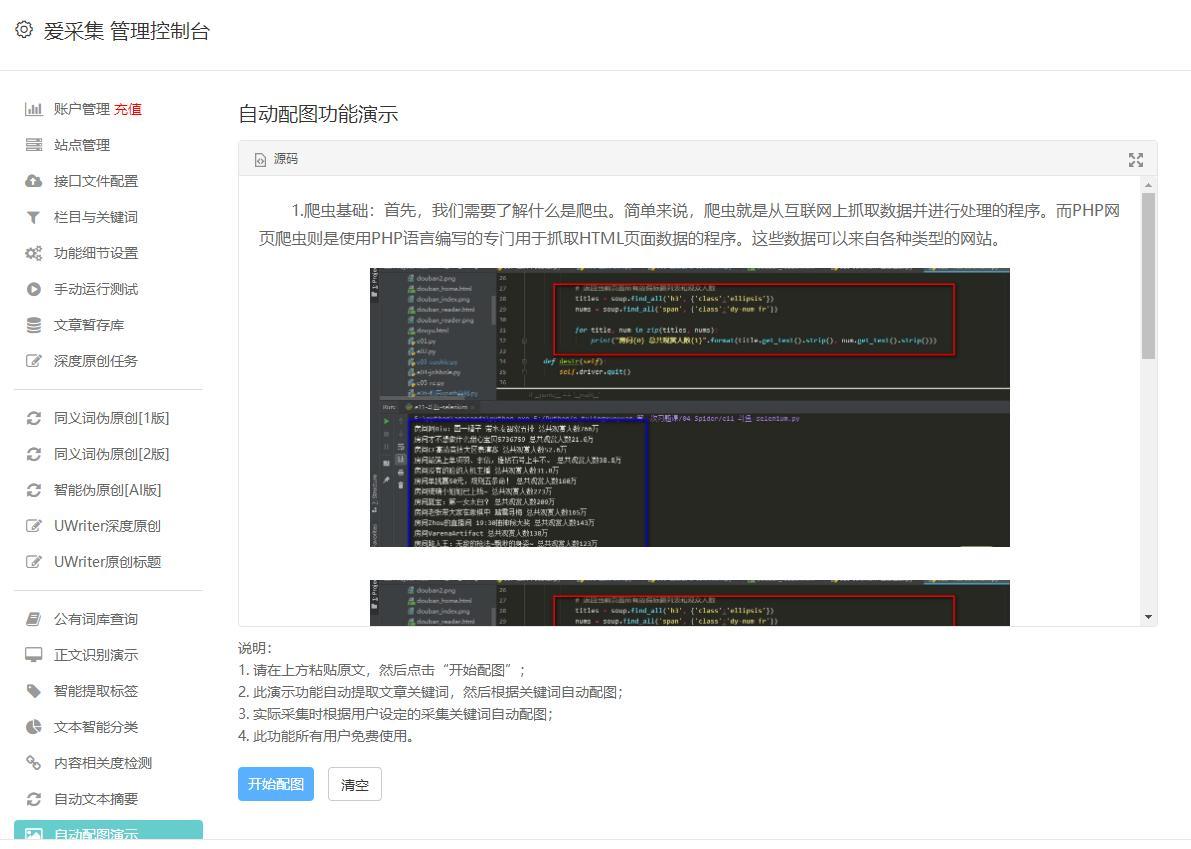
Task: Click the database icon next to 文章暂存库
Action: coord(33,325)
